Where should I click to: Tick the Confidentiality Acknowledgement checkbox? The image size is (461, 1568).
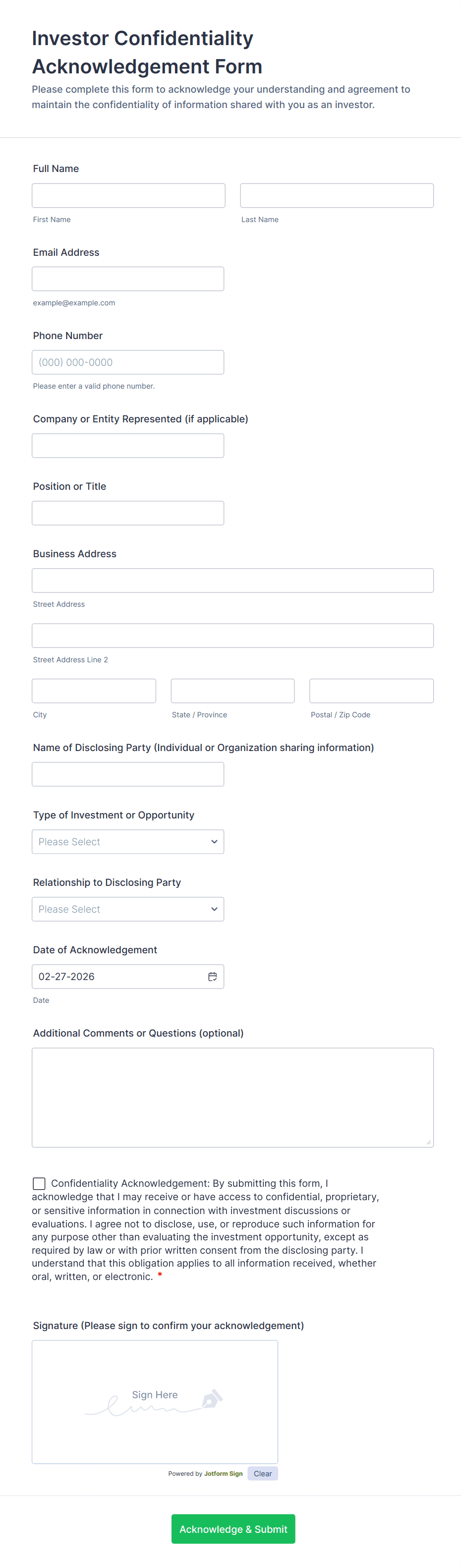coord(39,1183)
